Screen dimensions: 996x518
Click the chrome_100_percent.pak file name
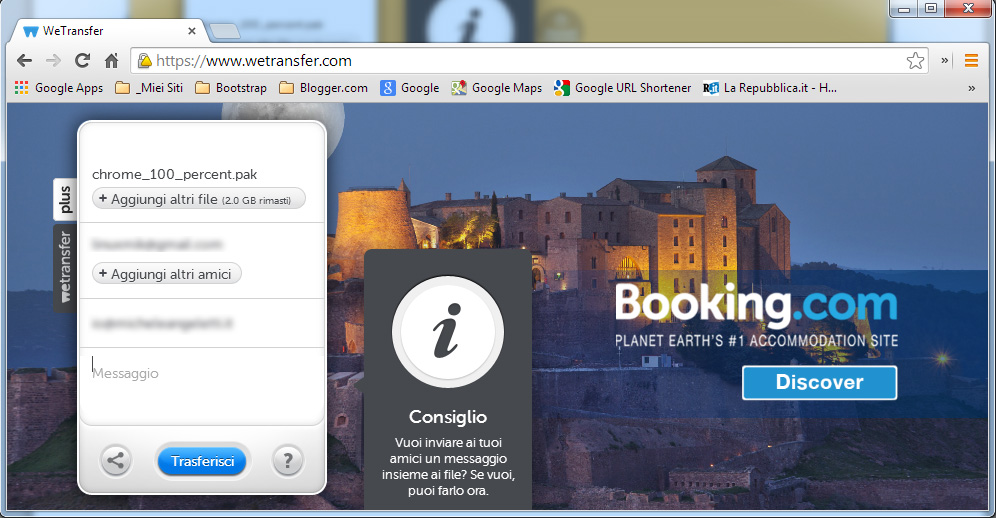(175, 174)
